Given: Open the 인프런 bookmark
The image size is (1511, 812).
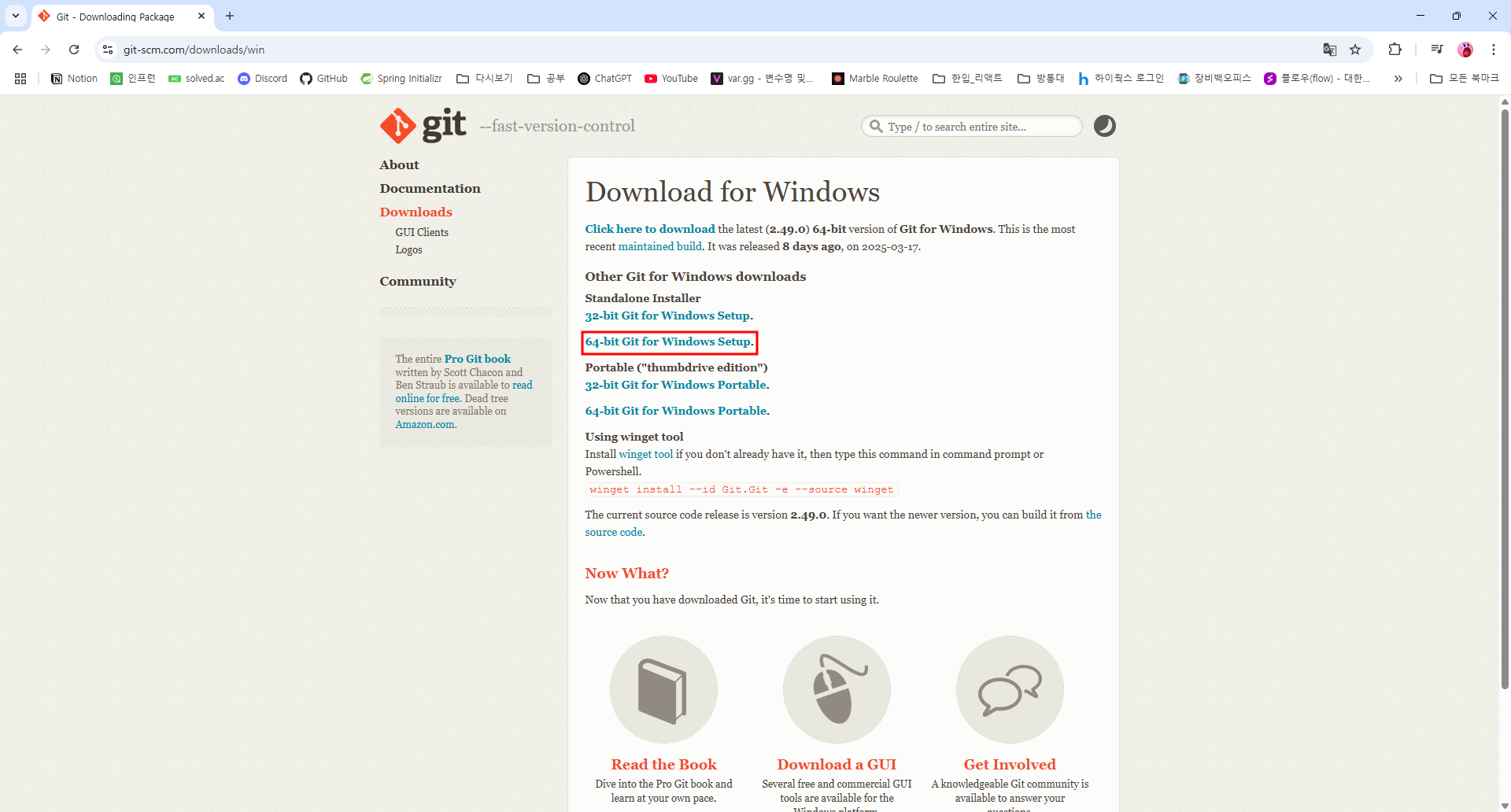Looking at the screenshot, I should [x=133, y=79].
